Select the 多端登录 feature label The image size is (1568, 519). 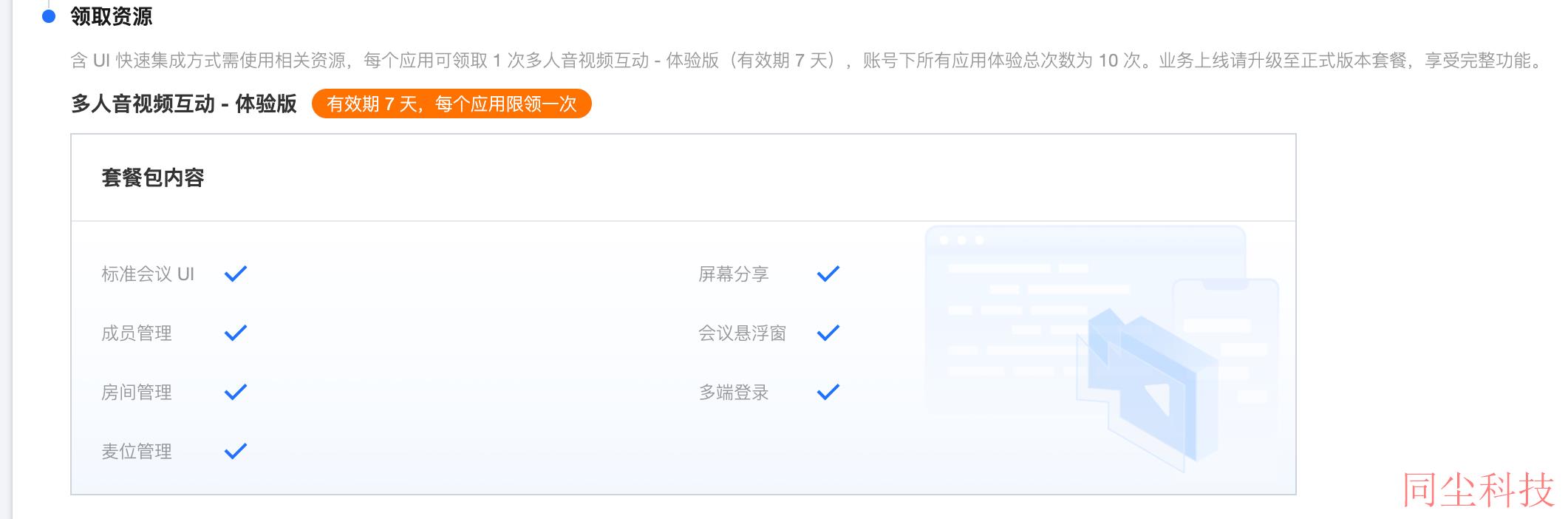tap(734, 393)
